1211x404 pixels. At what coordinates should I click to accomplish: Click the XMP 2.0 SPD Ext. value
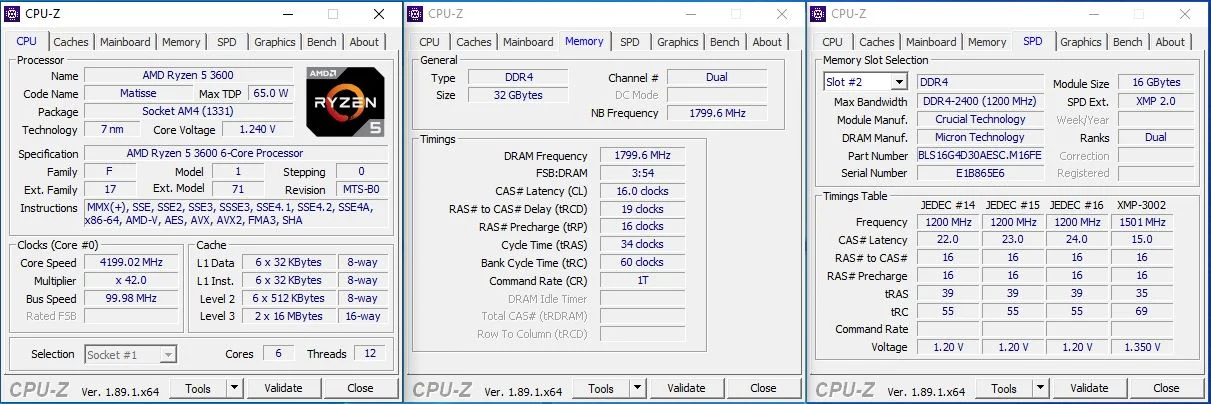[x=1156, y=101]
